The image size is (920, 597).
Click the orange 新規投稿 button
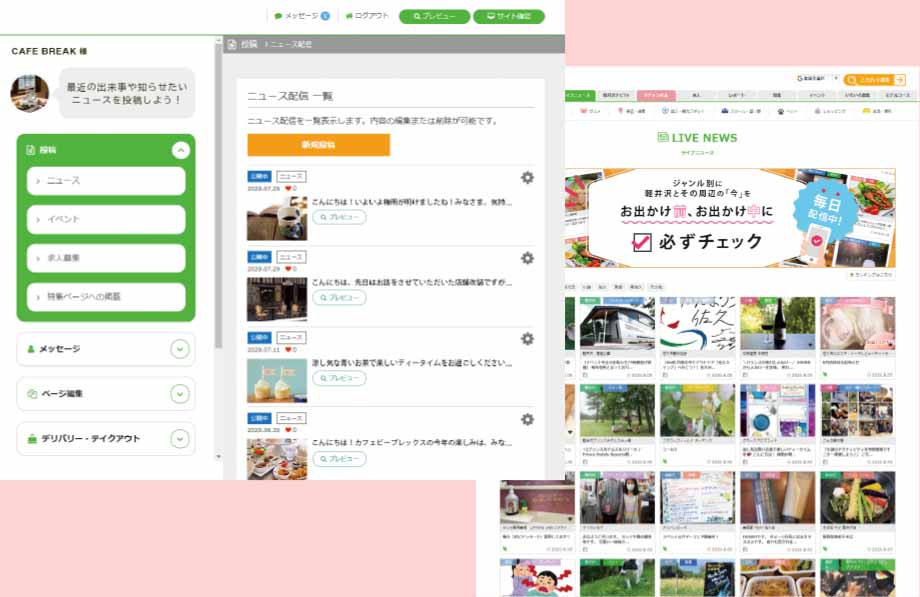[x=319, y=145]
